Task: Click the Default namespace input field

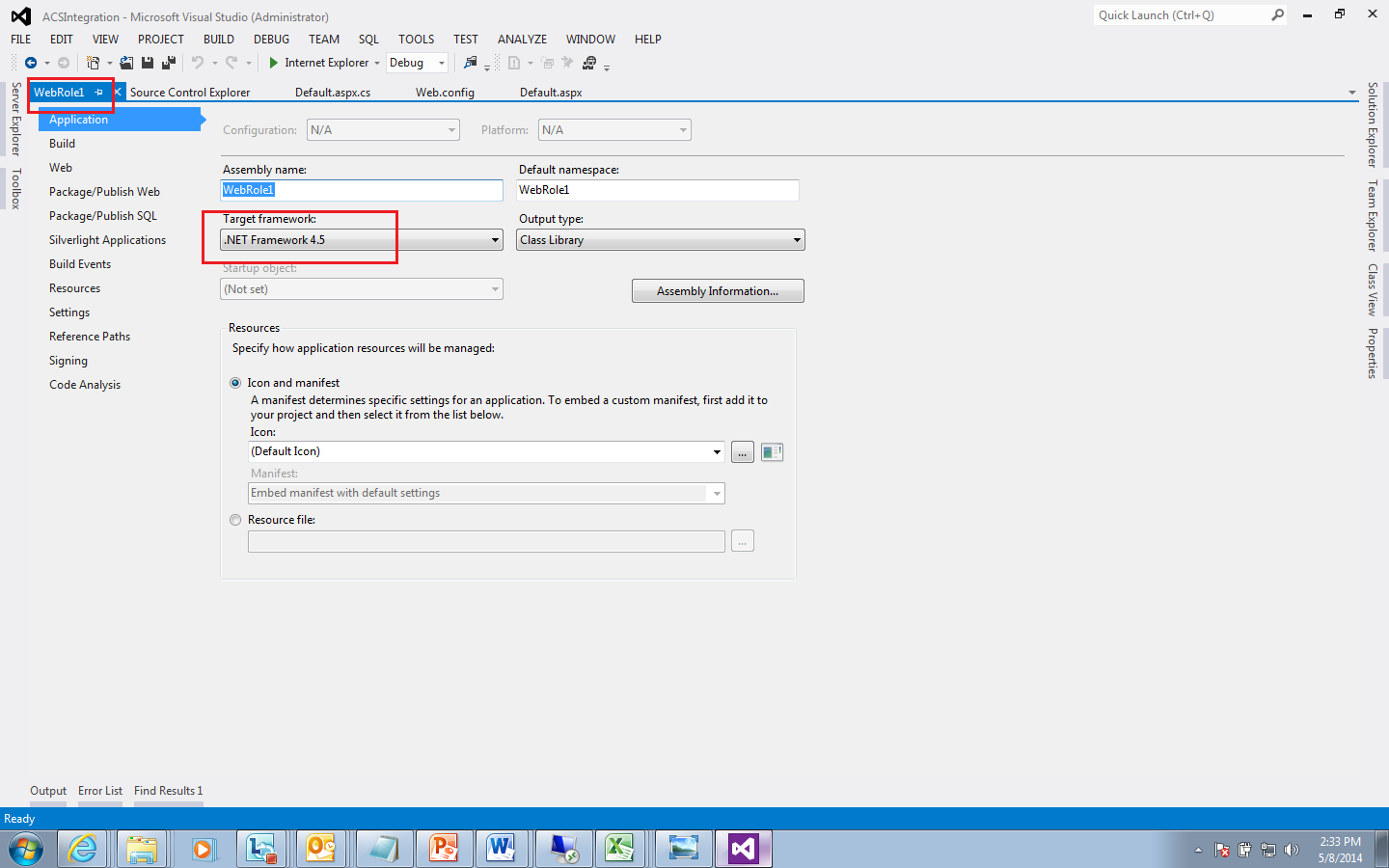Action: click(658, 190)
